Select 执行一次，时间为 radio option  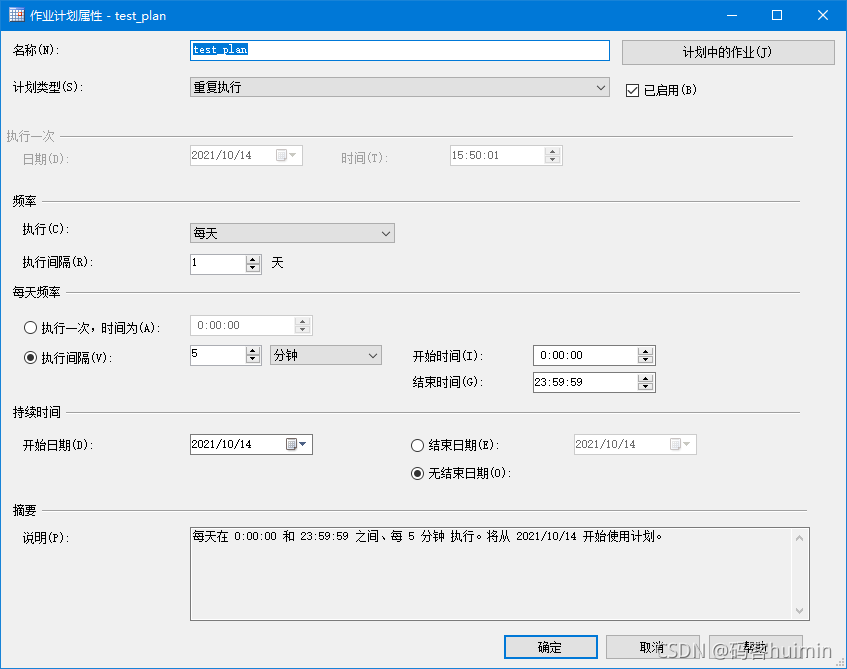coord(30,327)
